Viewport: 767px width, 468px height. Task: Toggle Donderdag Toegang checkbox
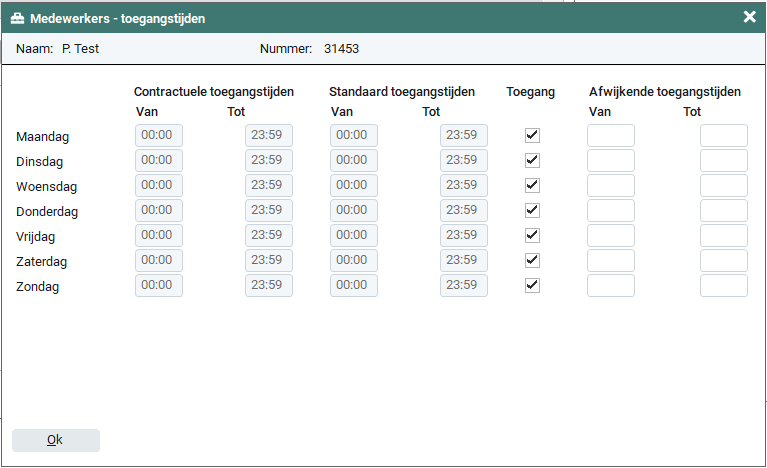coord(532,210)
